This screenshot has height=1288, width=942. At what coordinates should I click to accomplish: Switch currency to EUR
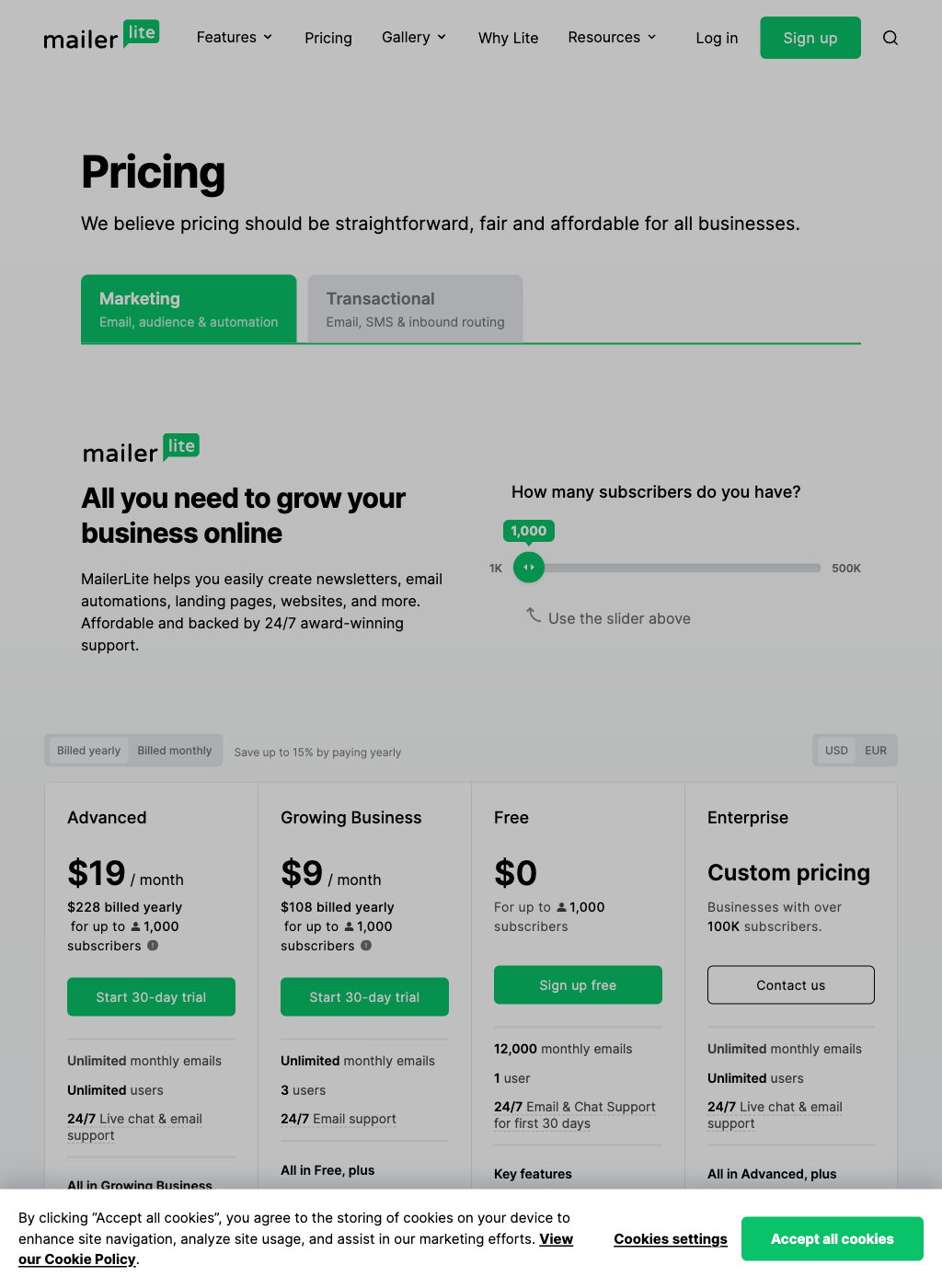pos(876,751)
